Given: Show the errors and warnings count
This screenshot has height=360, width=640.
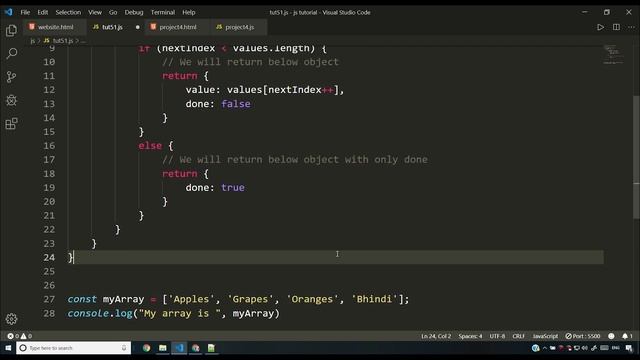Looking at the screenshot, I should (20, 336).
